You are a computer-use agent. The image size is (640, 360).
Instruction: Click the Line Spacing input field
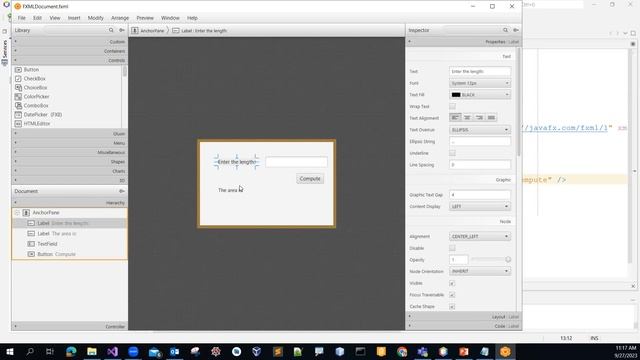click(x=480, y=165)
